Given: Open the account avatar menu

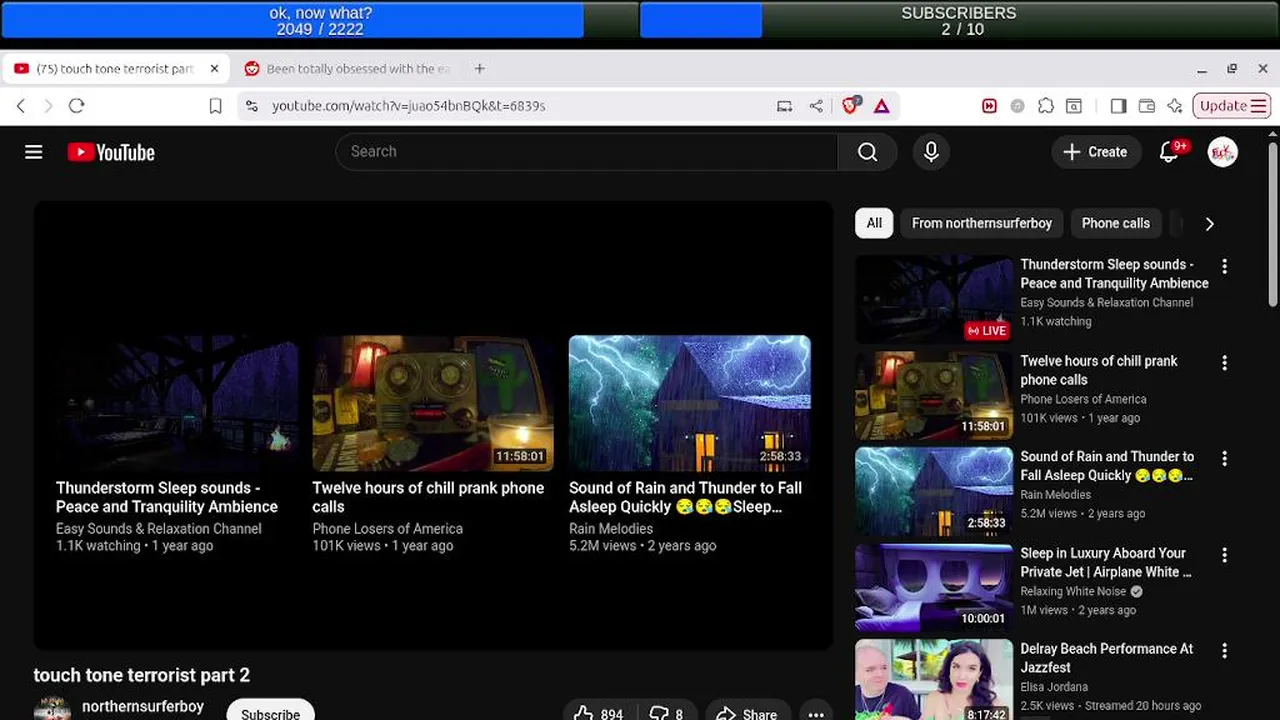Looking at the screenshot, I should 1222,152.
